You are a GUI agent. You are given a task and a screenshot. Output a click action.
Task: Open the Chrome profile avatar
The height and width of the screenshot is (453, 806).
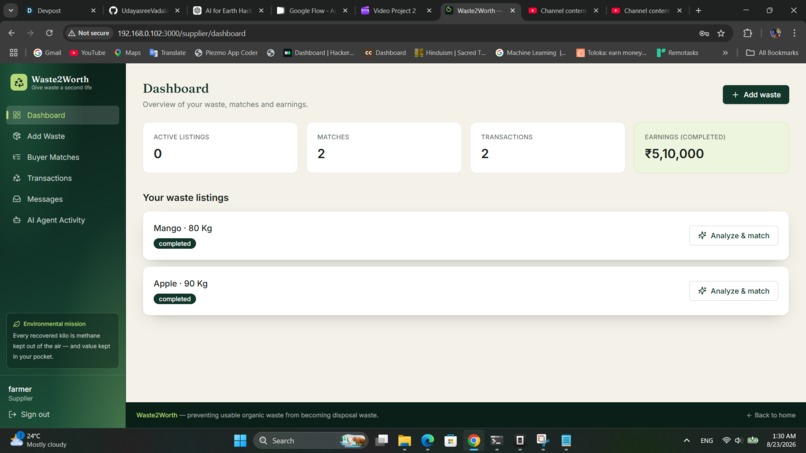click(775, 33)
